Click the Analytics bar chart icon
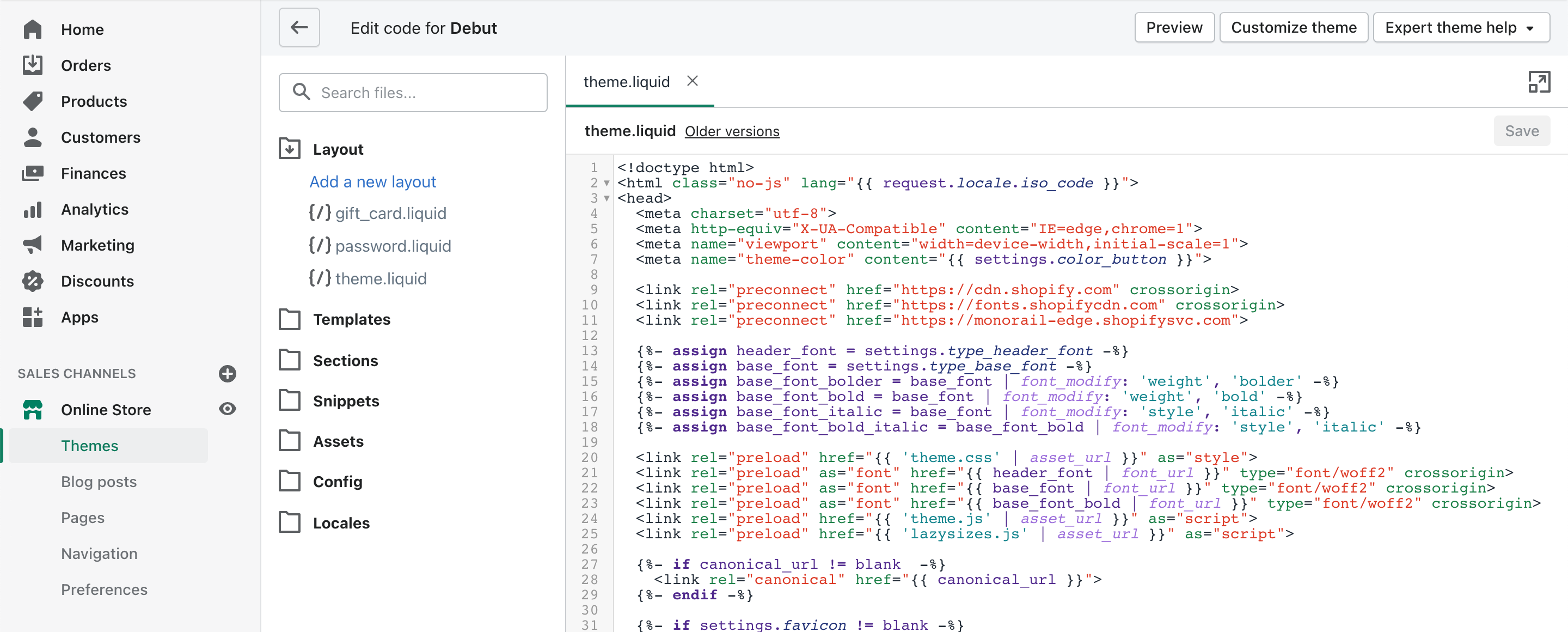Viewport: 1568px width, 632px height. click(x=32, y=209)
